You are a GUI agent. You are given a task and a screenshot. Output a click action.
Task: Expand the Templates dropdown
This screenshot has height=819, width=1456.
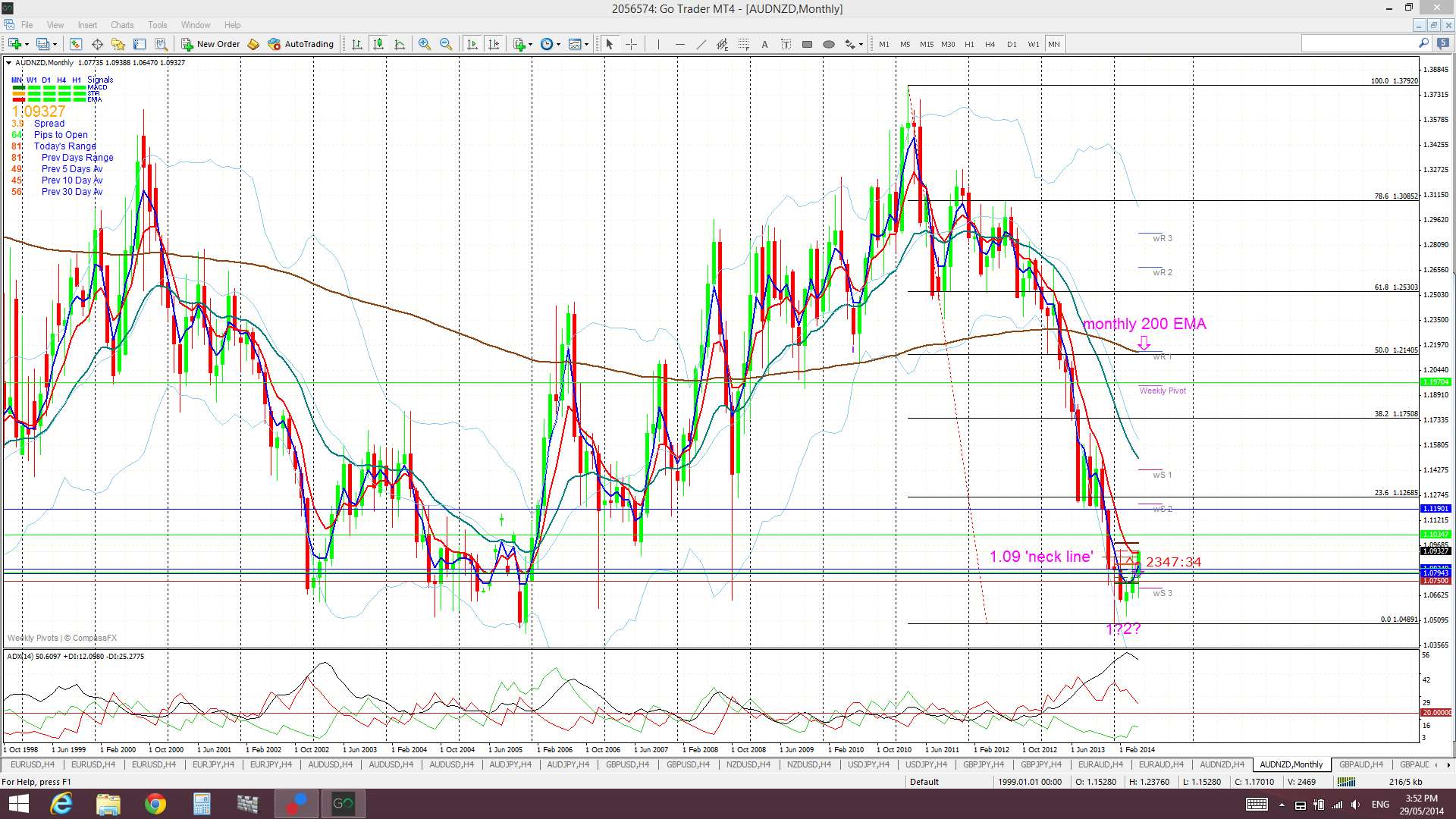point(586,44)
